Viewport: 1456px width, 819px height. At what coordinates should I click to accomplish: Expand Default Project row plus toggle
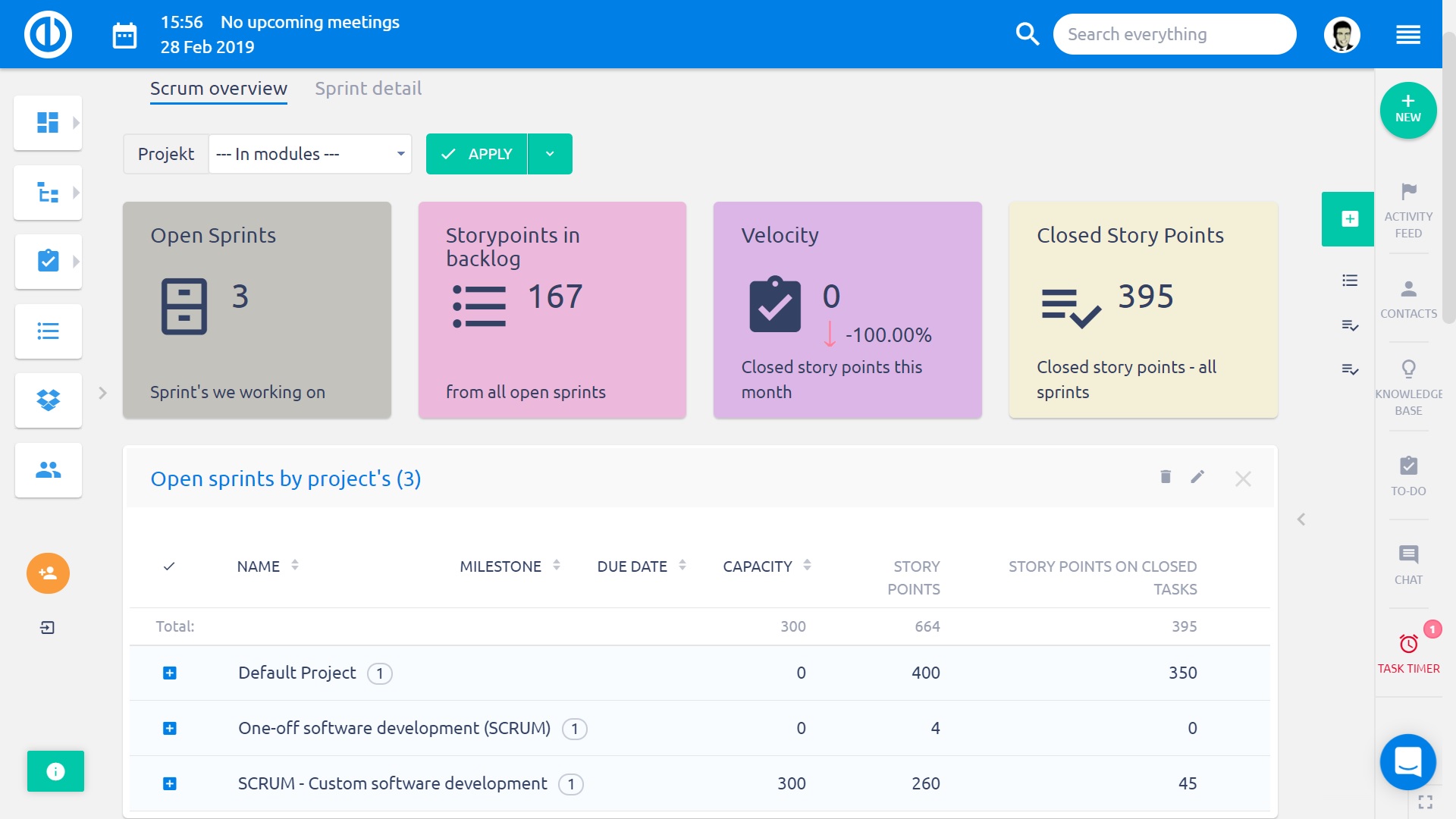[x=170, y=673]
